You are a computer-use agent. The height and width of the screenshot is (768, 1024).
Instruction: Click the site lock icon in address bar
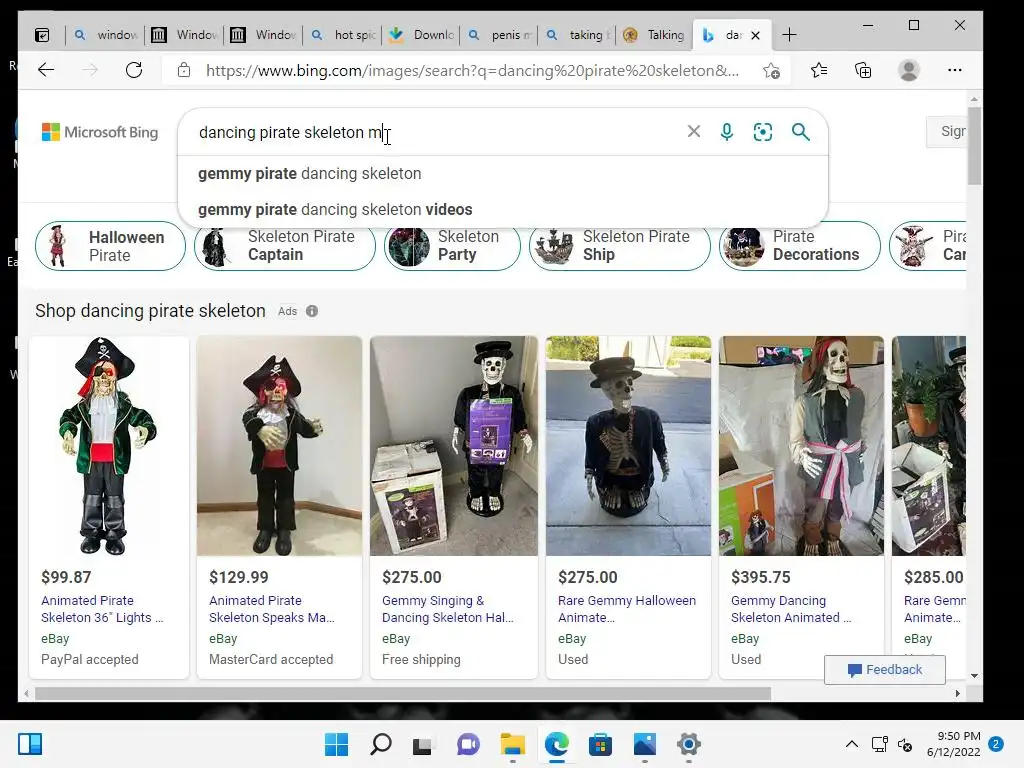184,70
